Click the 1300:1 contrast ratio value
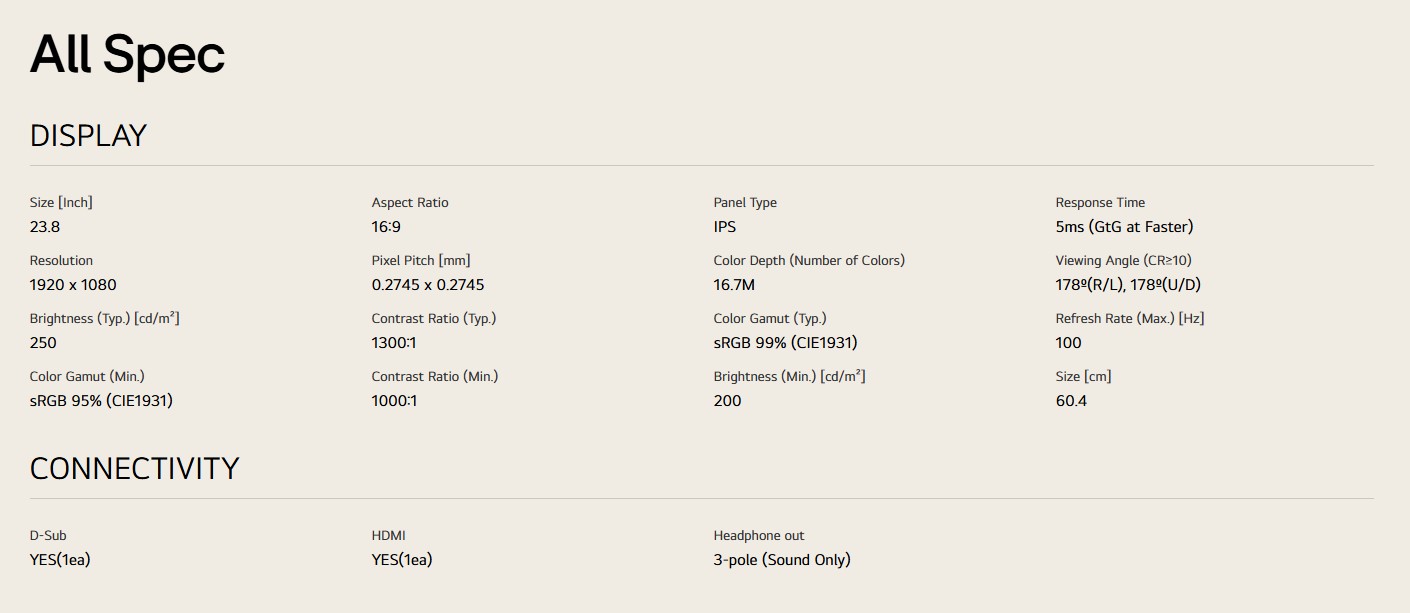This screenshot has width=1410, height=613. coord(394,343)
